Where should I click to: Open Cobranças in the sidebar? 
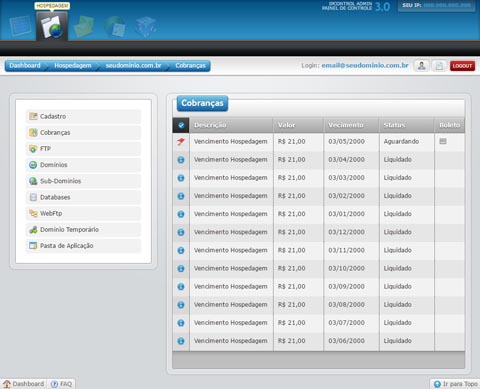coord(83,133)
